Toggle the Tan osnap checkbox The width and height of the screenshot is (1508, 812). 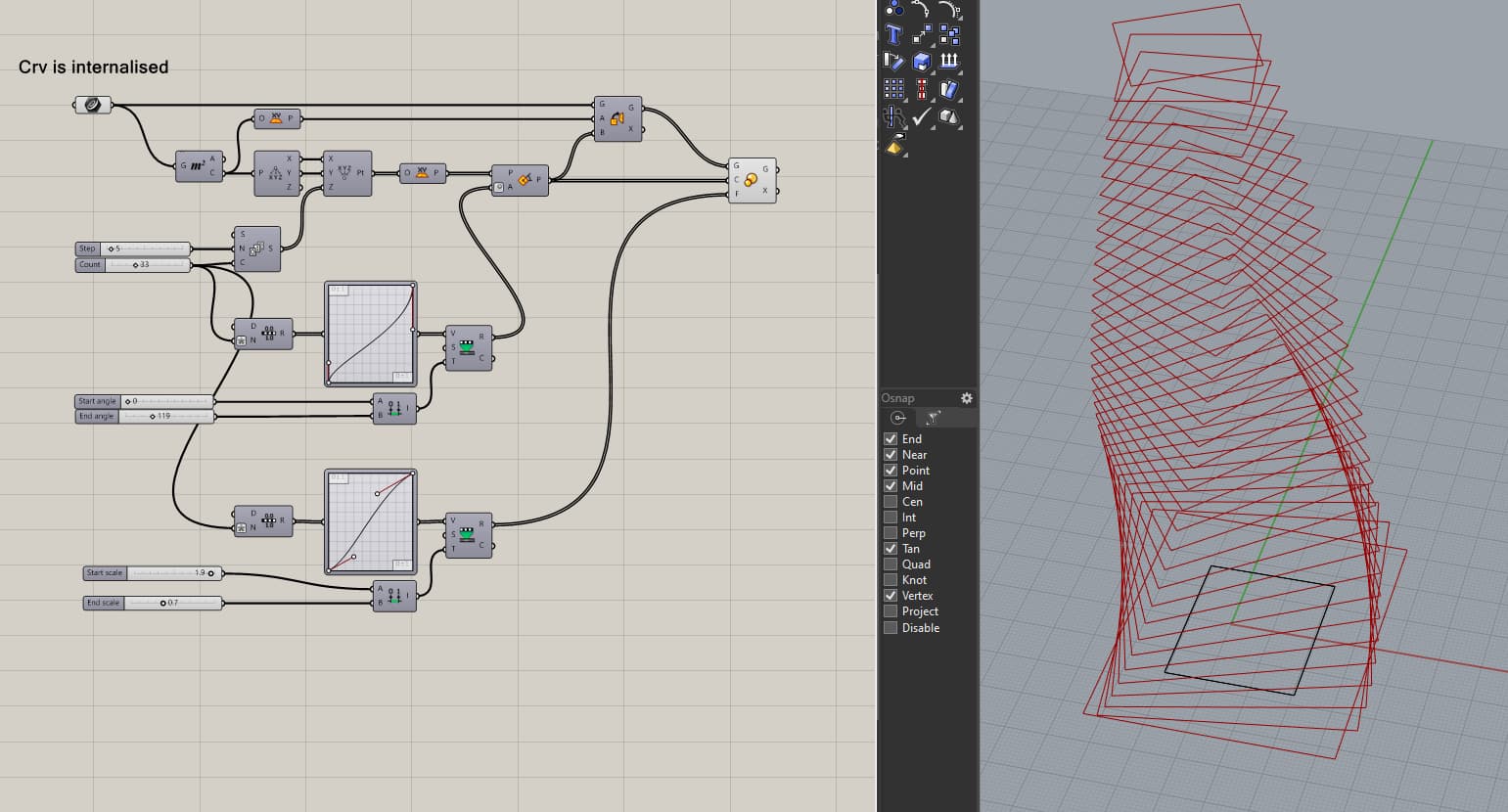pyautogui.click(x=891, y=549)
